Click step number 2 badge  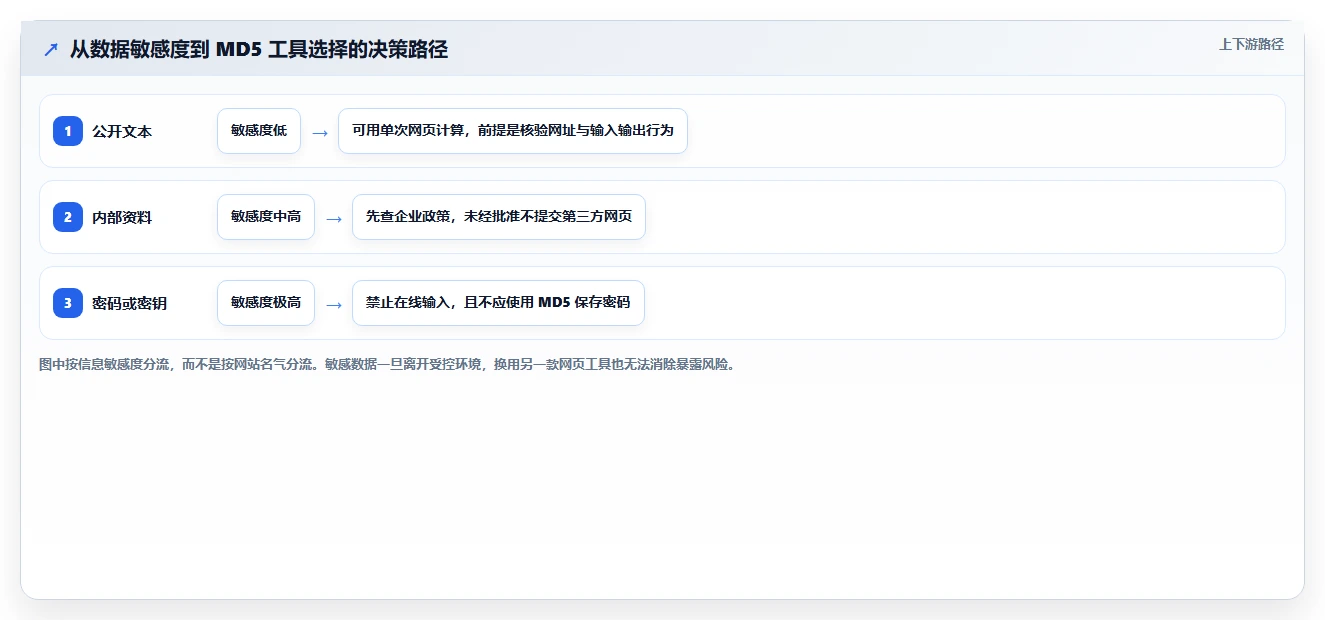pyautogui.click(x=68, y=217)
